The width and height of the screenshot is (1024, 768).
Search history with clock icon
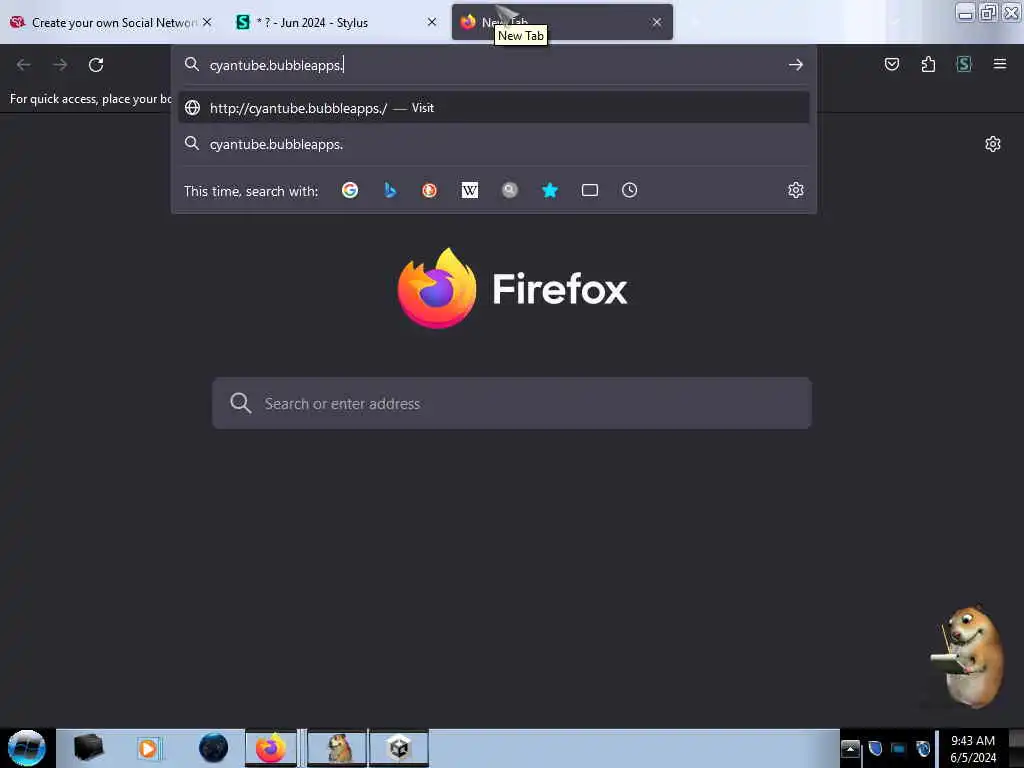(630, 190)
